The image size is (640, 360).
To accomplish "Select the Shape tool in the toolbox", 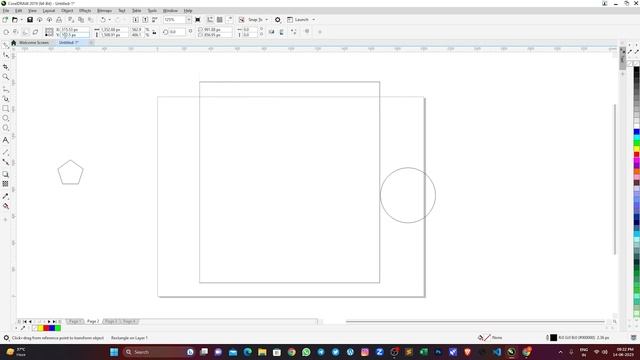I will 5,55.
